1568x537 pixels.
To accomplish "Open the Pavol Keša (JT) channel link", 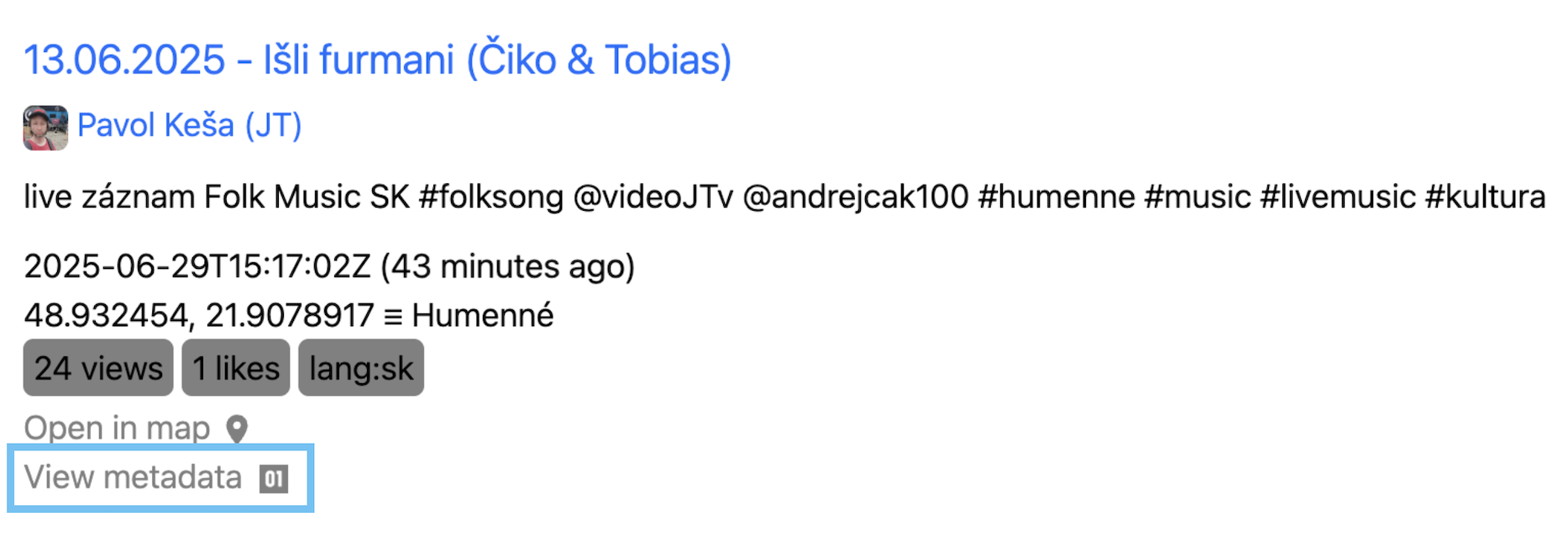I will click(189, 126).
